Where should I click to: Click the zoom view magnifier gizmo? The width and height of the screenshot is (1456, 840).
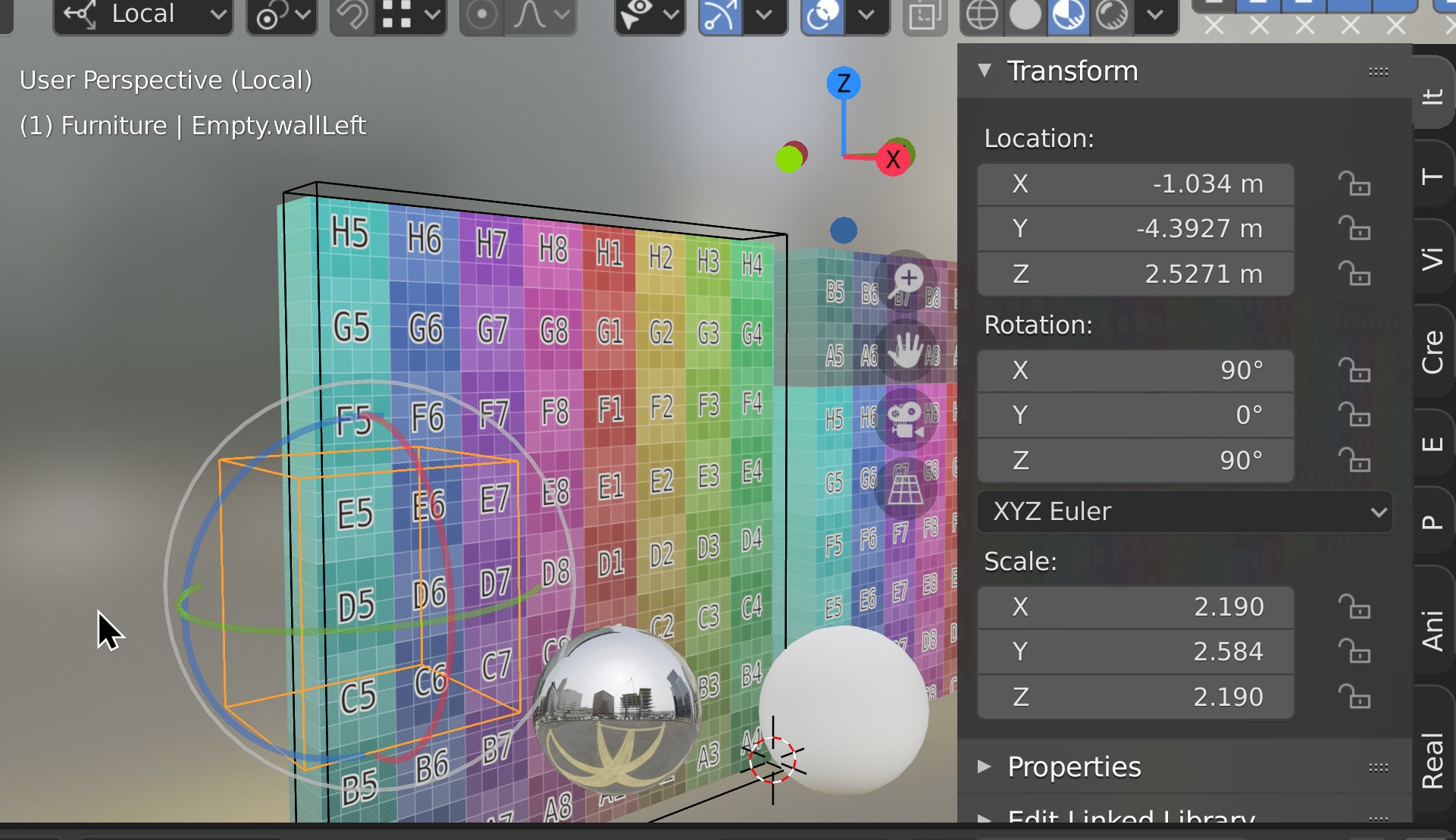(907, 278)
